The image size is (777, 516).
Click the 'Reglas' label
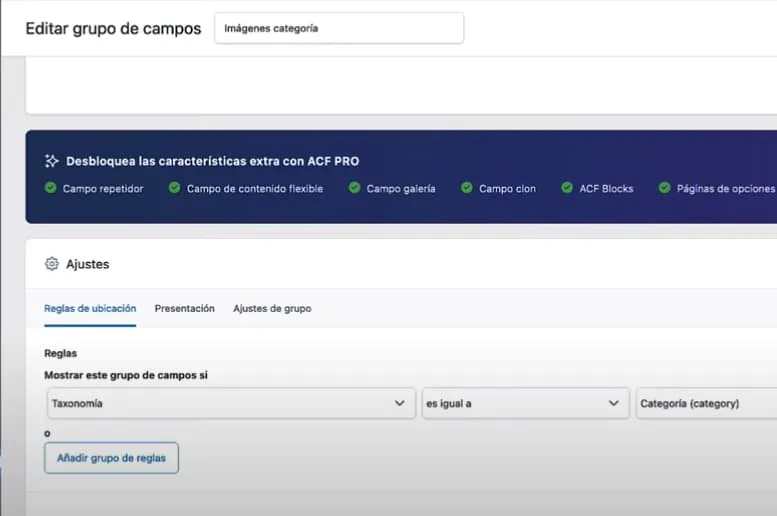[60, 353]
